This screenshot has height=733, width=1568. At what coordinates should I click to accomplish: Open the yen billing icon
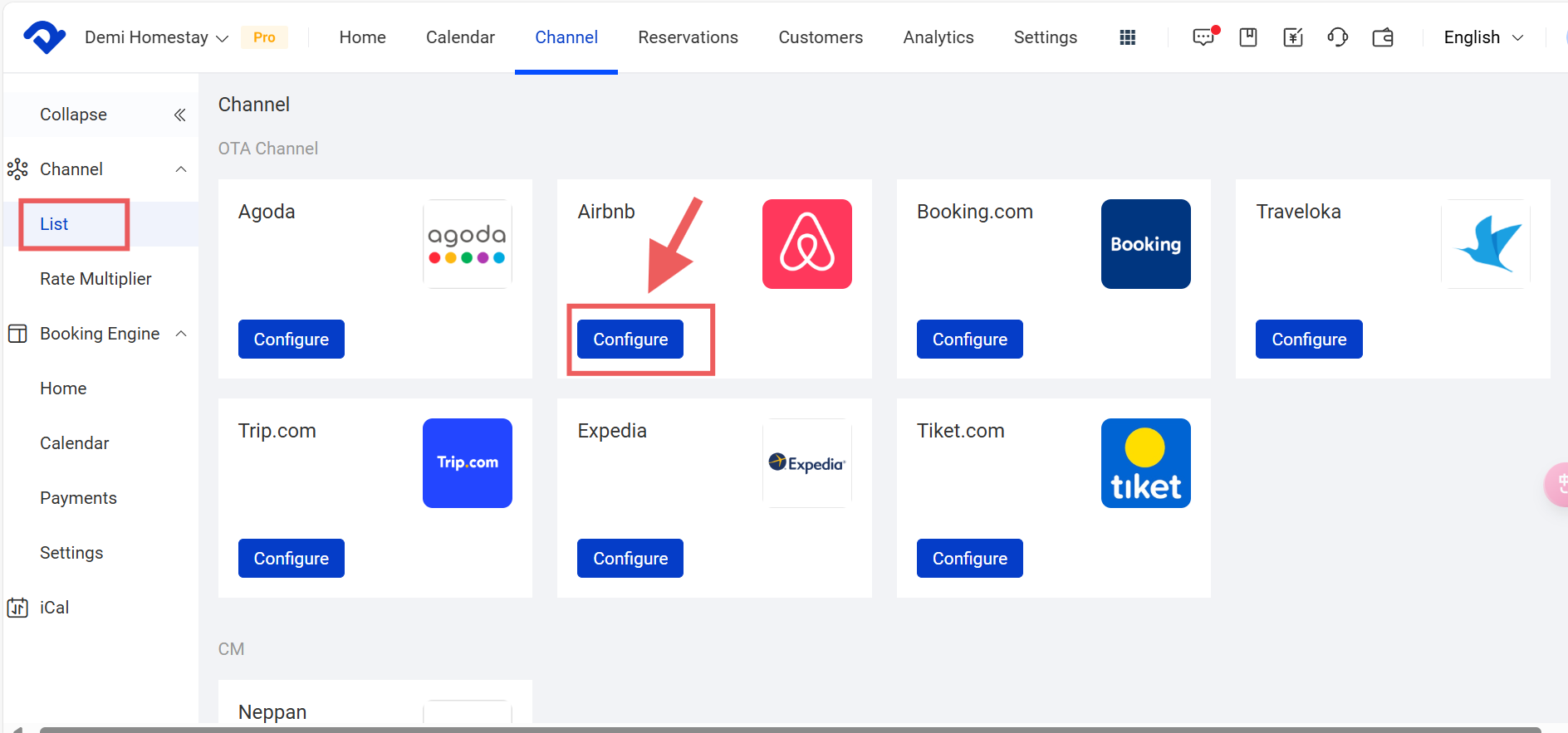pos(1293,37)
